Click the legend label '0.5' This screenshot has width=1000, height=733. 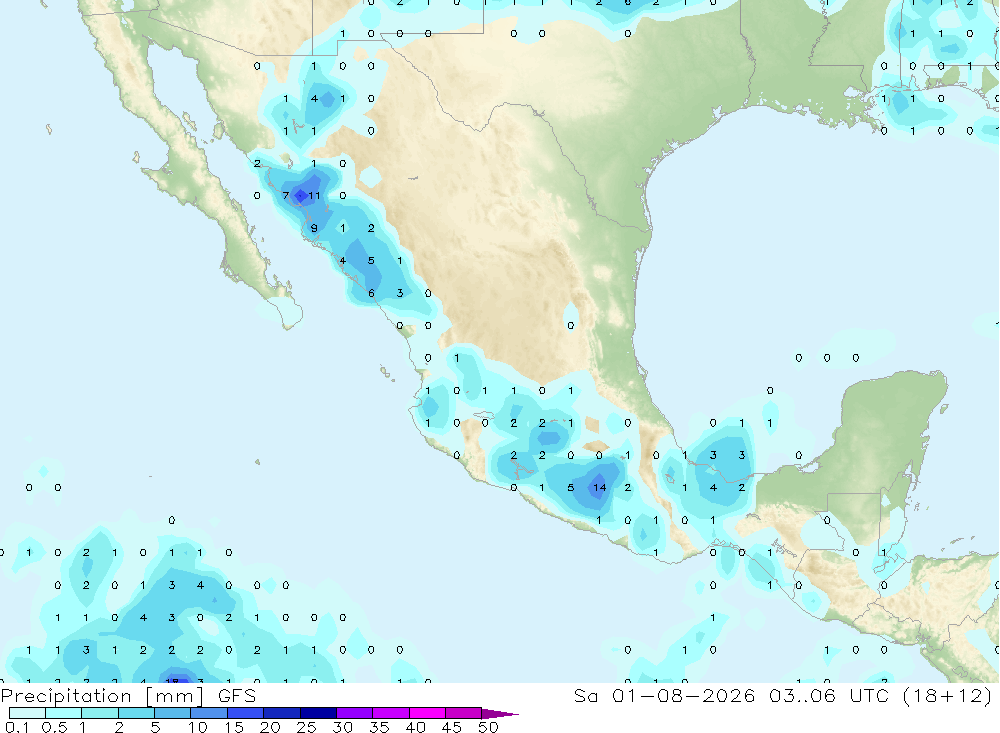[x=54, y=727]
